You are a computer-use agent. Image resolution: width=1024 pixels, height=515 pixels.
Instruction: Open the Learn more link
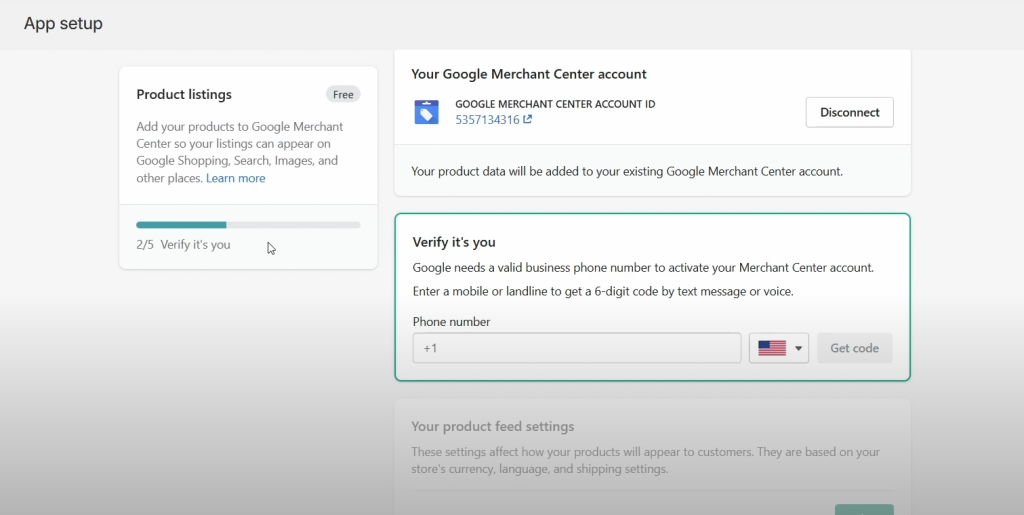(236, 178)
